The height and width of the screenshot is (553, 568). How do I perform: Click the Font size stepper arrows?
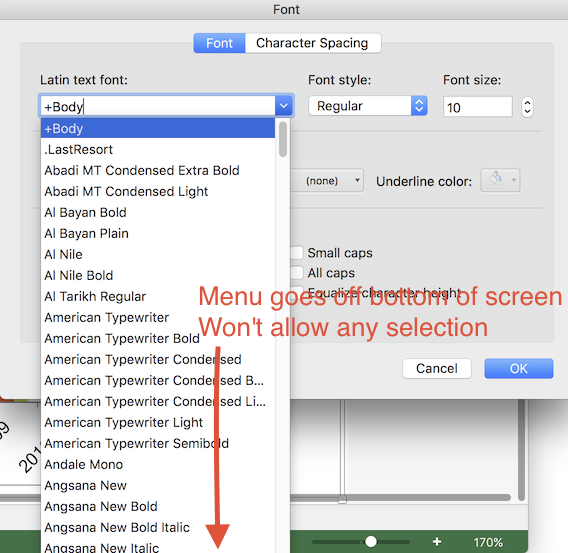pyautogui.click(x=527, y=107)
